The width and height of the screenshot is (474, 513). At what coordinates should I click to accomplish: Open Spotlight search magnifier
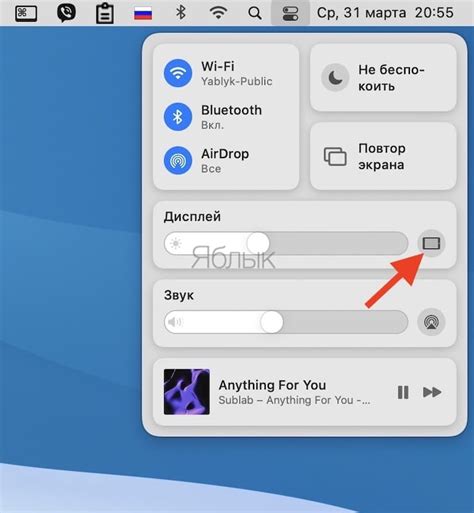point(255,13)
